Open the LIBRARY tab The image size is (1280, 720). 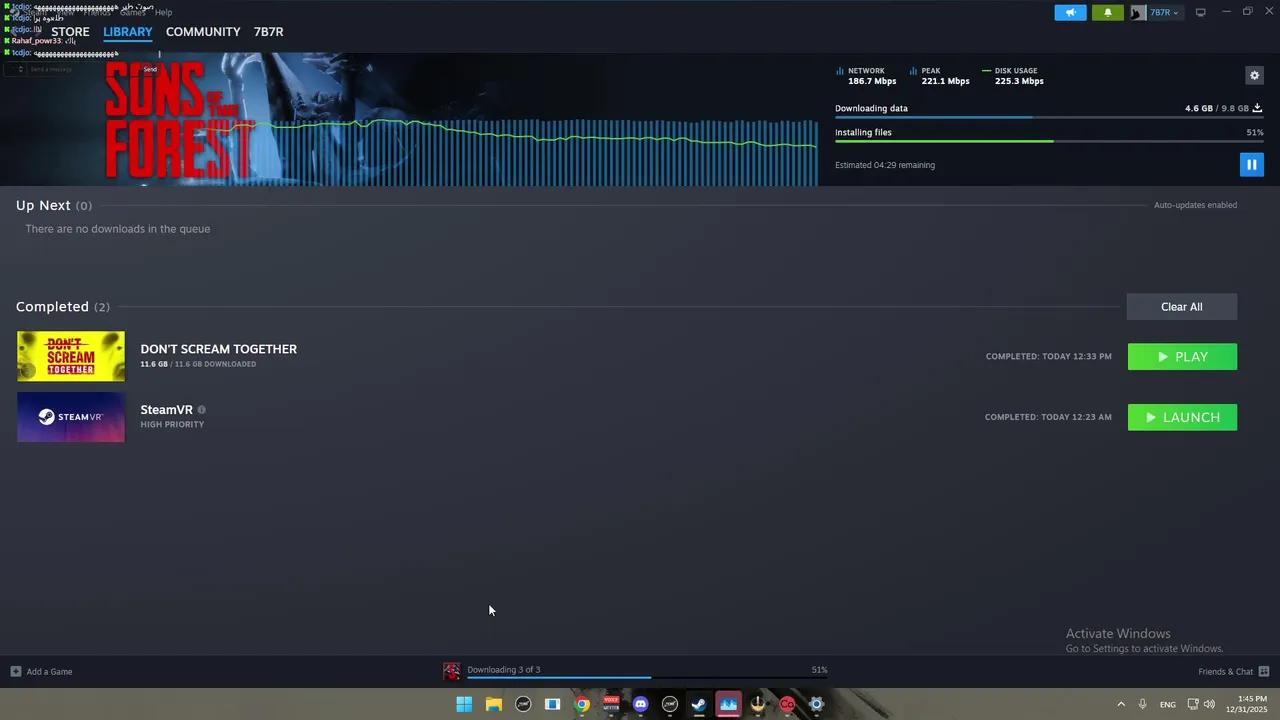click(128, 32)
